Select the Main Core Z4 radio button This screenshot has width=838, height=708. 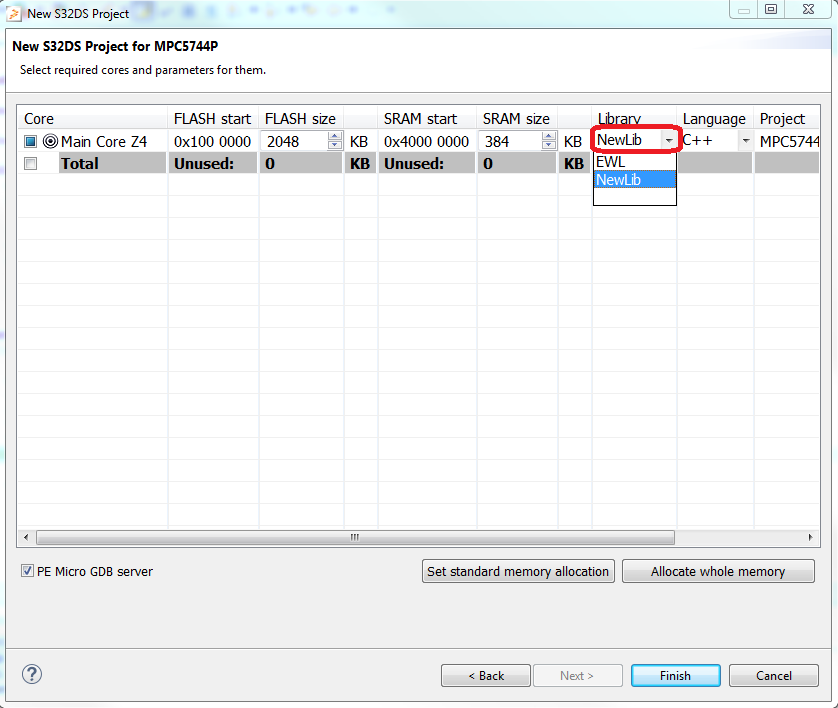pyautogui.click(x=50, y=142)
